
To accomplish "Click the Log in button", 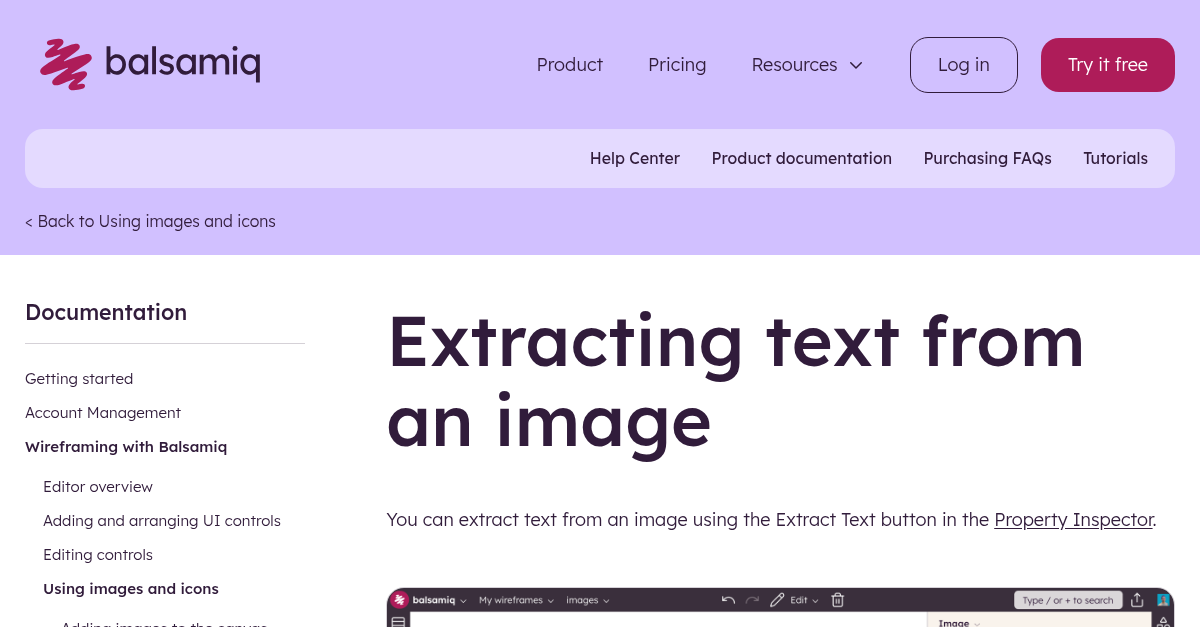I will point(963,65).
